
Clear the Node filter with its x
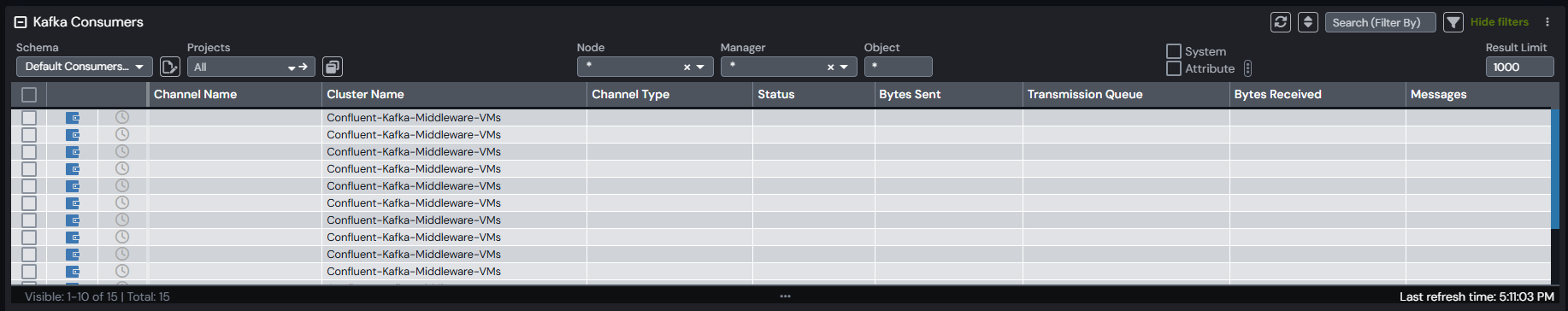click(687, 67)
